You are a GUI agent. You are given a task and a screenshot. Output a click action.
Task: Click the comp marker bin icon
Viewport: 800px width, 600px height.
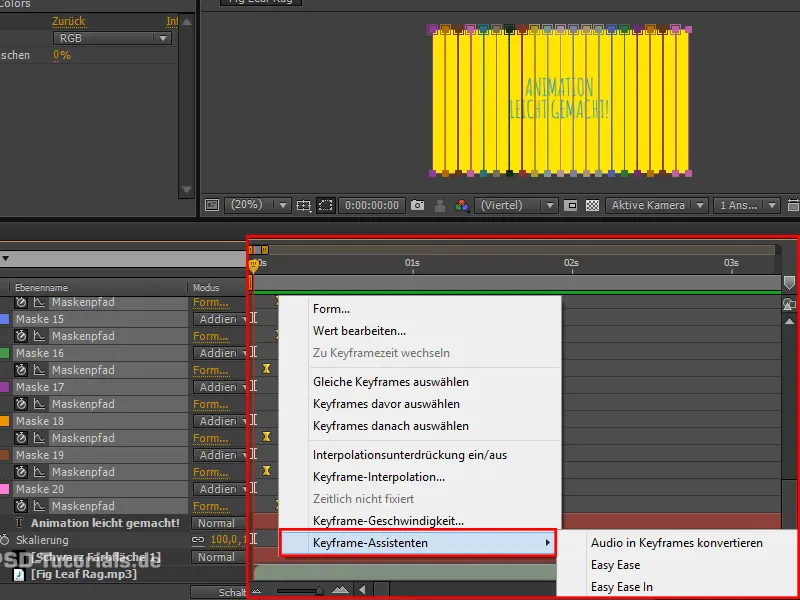tap(789, 282)
